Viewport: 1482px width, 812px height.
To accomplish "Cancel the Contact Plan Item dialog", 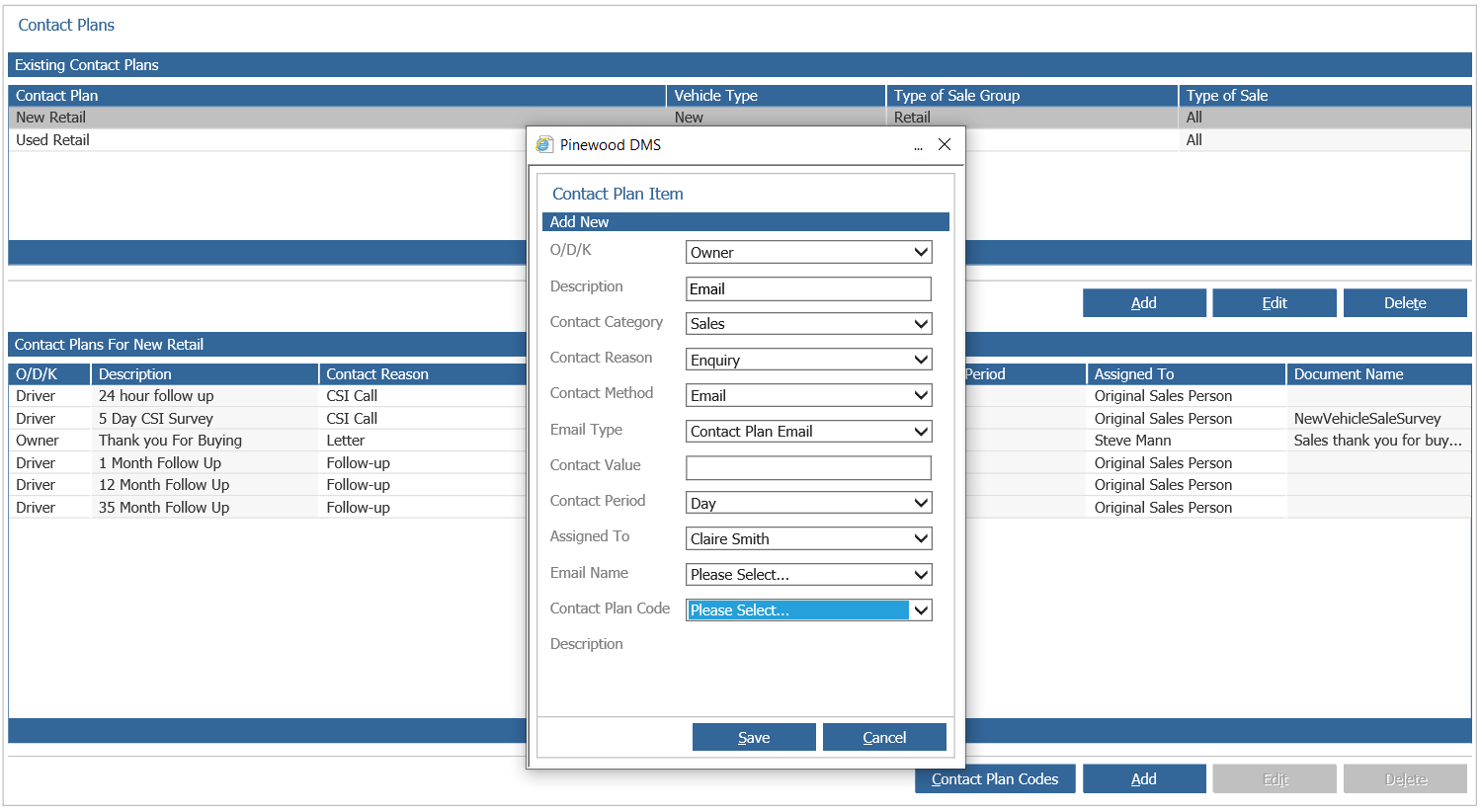I will click(884, 737).
